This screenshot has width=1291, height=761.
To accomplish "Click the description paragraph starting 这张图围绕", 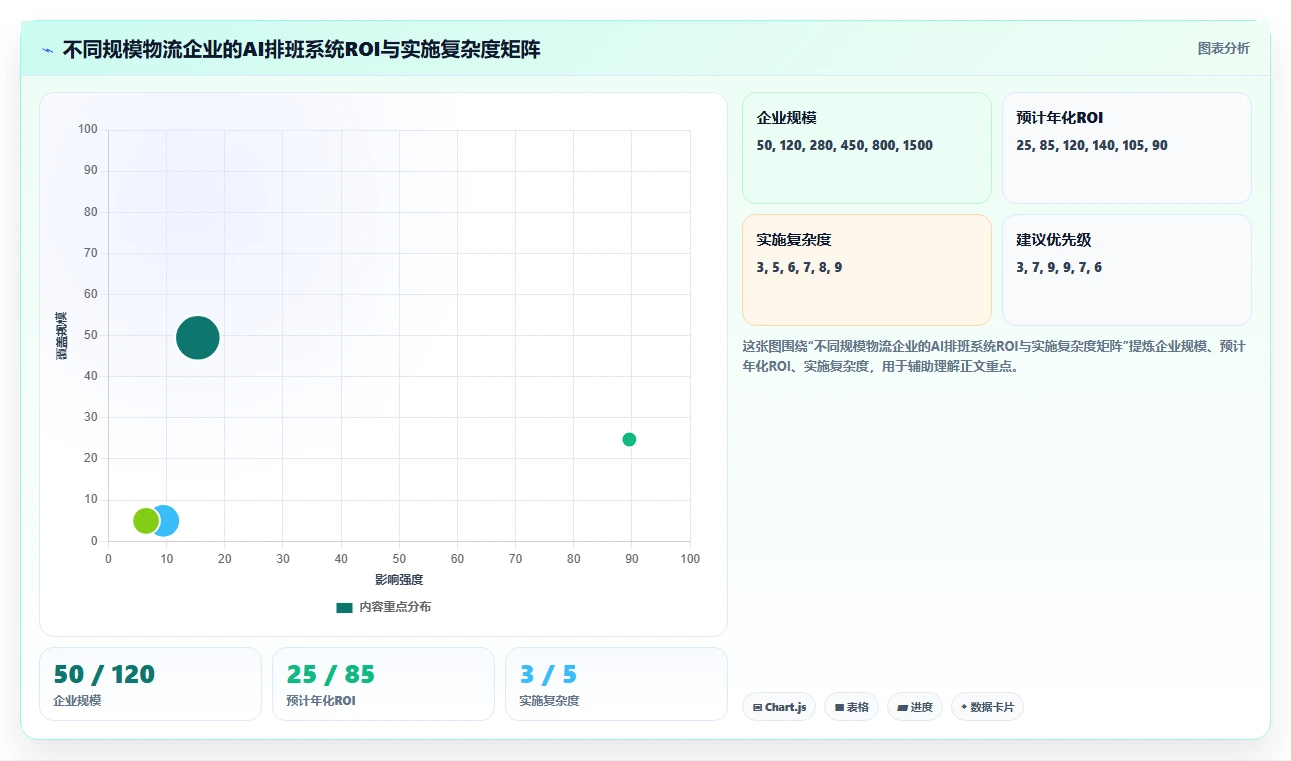I will point(994,356).
